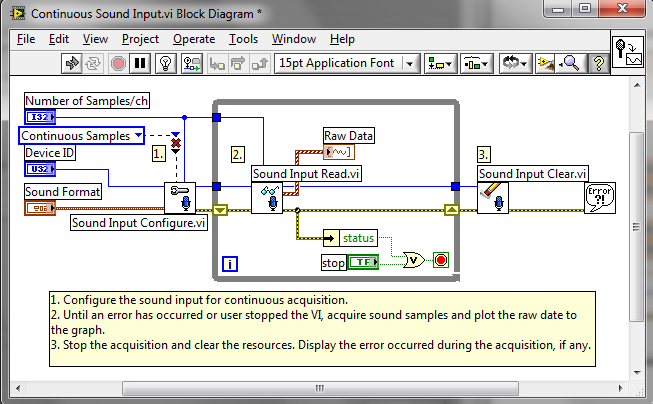Click the broken wire red X

(176, 144)
